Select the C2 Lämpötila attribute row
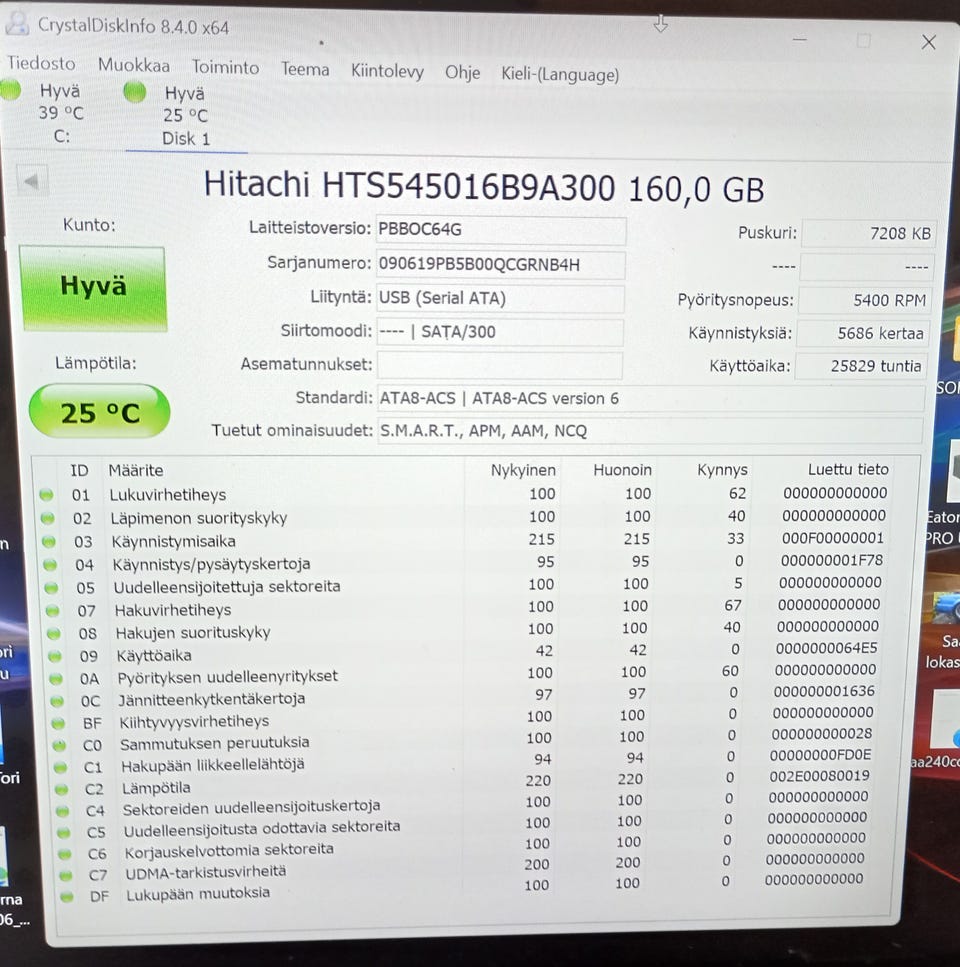Screen dimensions: 960x967 [464, 783]
